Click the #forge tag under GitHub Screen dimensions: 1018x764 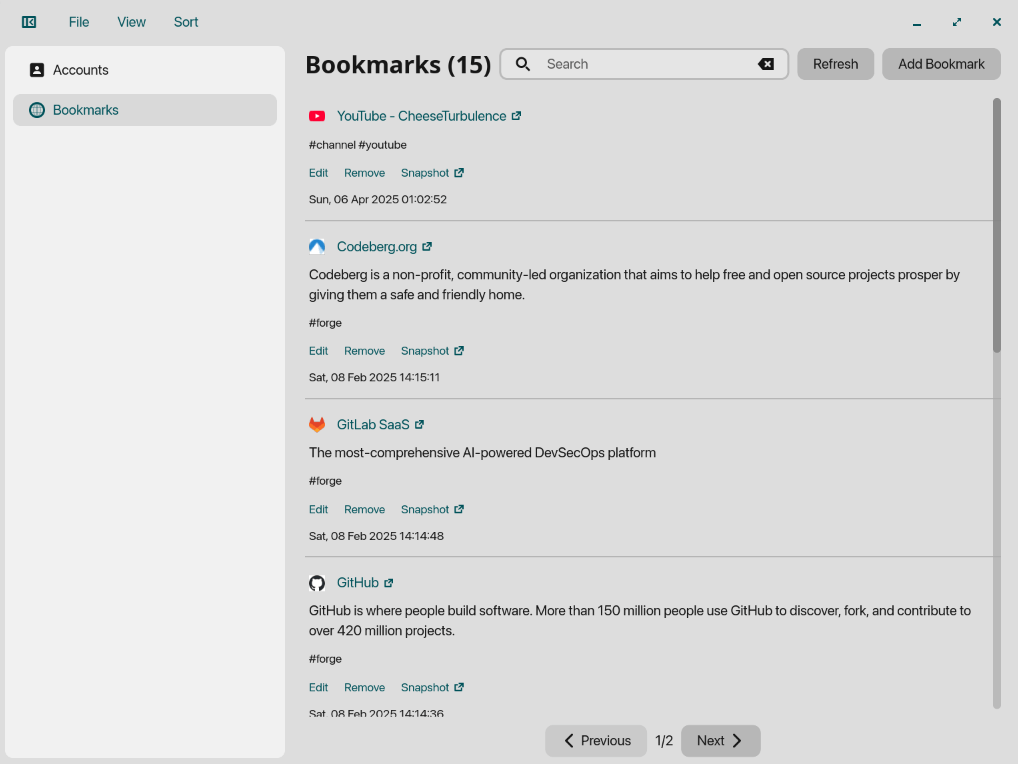325,659
